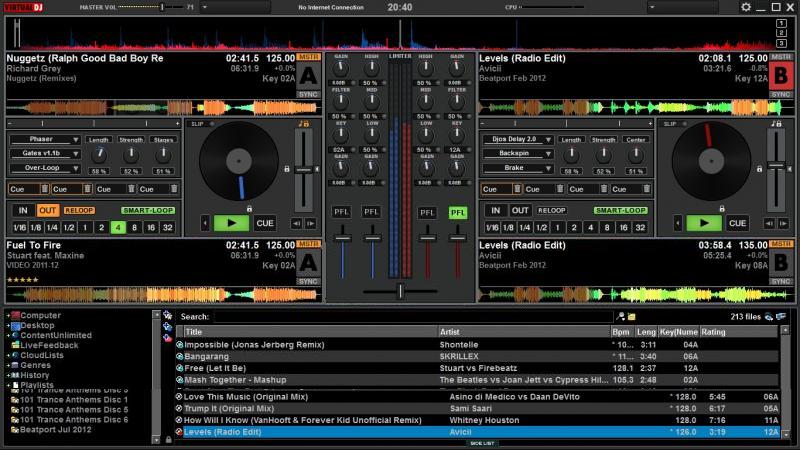Click the left deck turntable platter
Screen dimensions: 800x450
click(x=239, y=161)
